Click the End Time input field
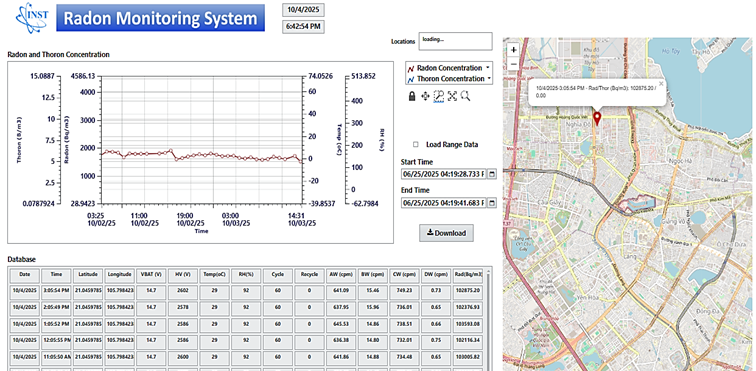This screenshot has height=371, width=756. [444, 203]
